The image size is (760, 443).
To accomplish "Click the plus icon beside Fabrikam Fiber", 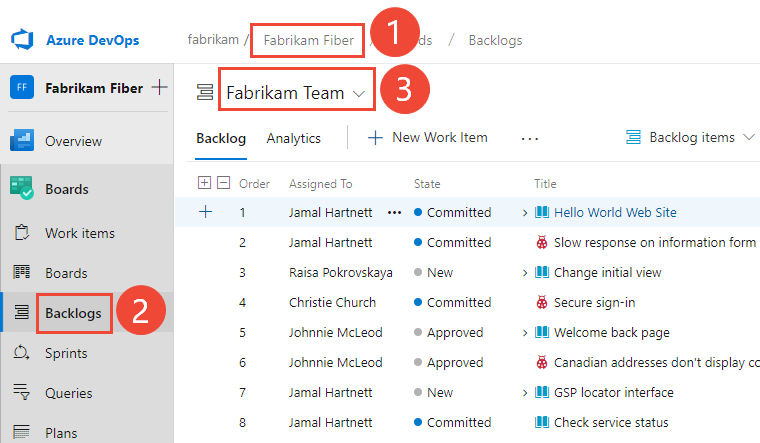I will (x=159, y=88).
